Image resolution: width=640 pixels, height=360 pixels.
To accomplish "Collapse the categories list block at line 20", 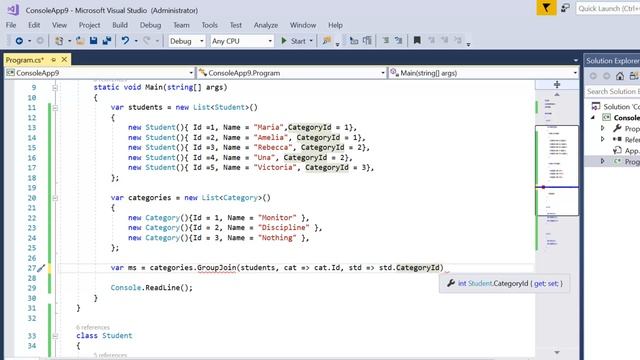I will tap(55, 198).
